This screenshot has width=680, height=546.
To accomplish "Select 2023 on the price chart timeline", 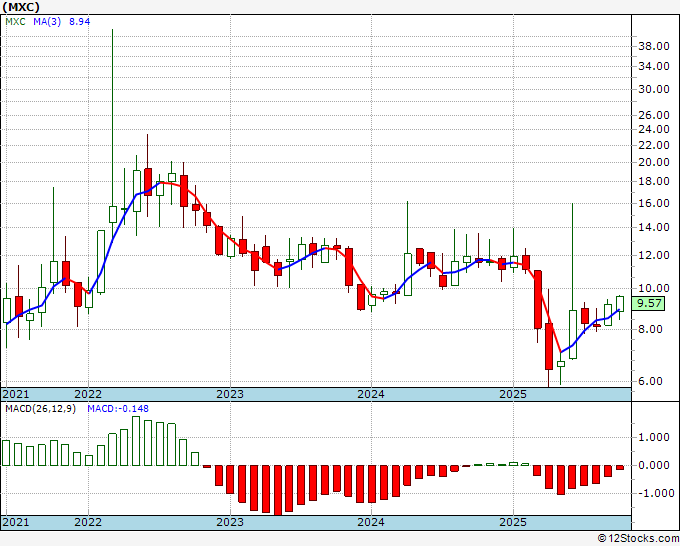I will [230, 394].
